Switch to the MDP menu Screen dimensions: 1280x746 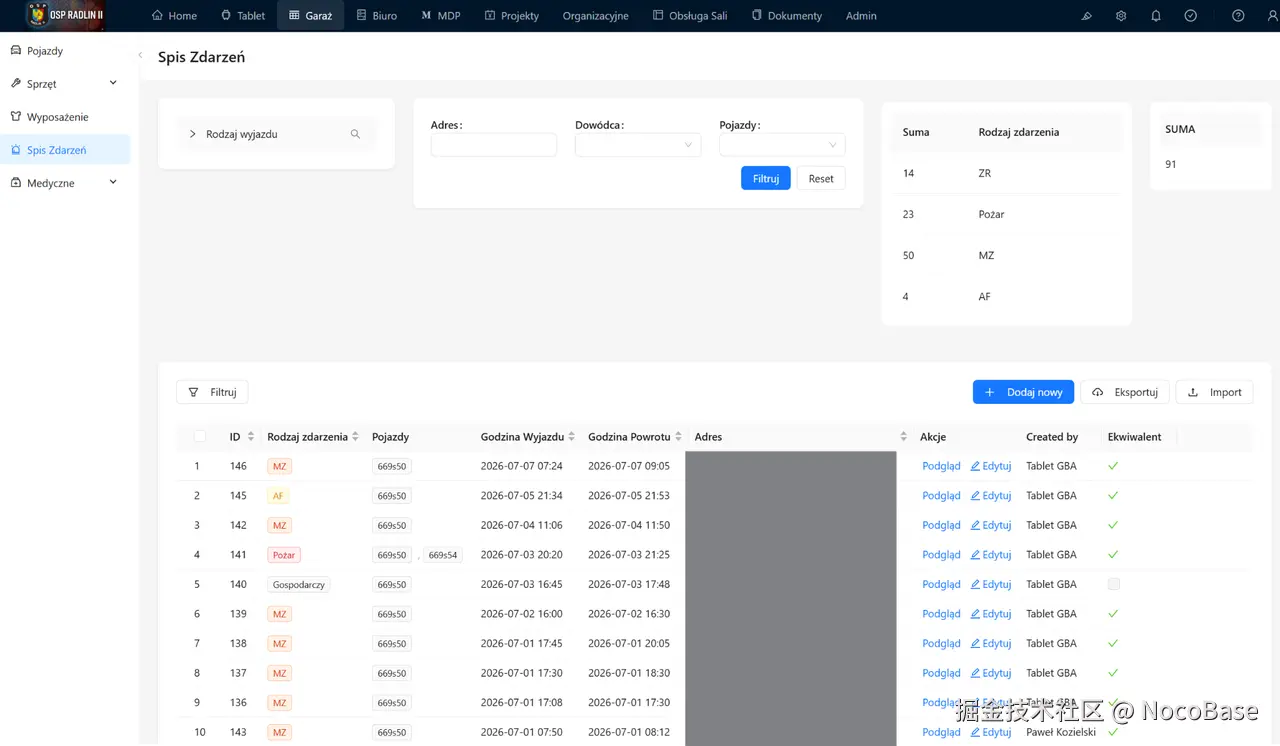coord(441,16)
